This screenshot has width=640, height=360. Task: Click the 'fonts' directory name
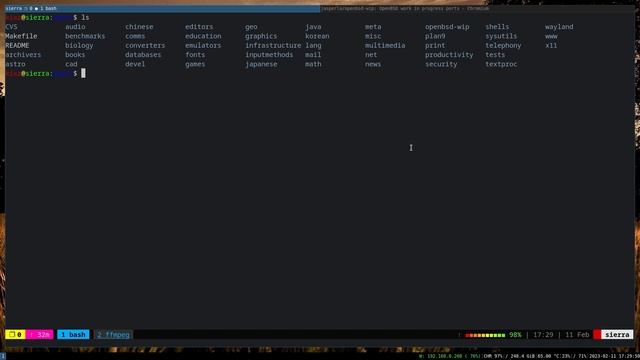195,55
